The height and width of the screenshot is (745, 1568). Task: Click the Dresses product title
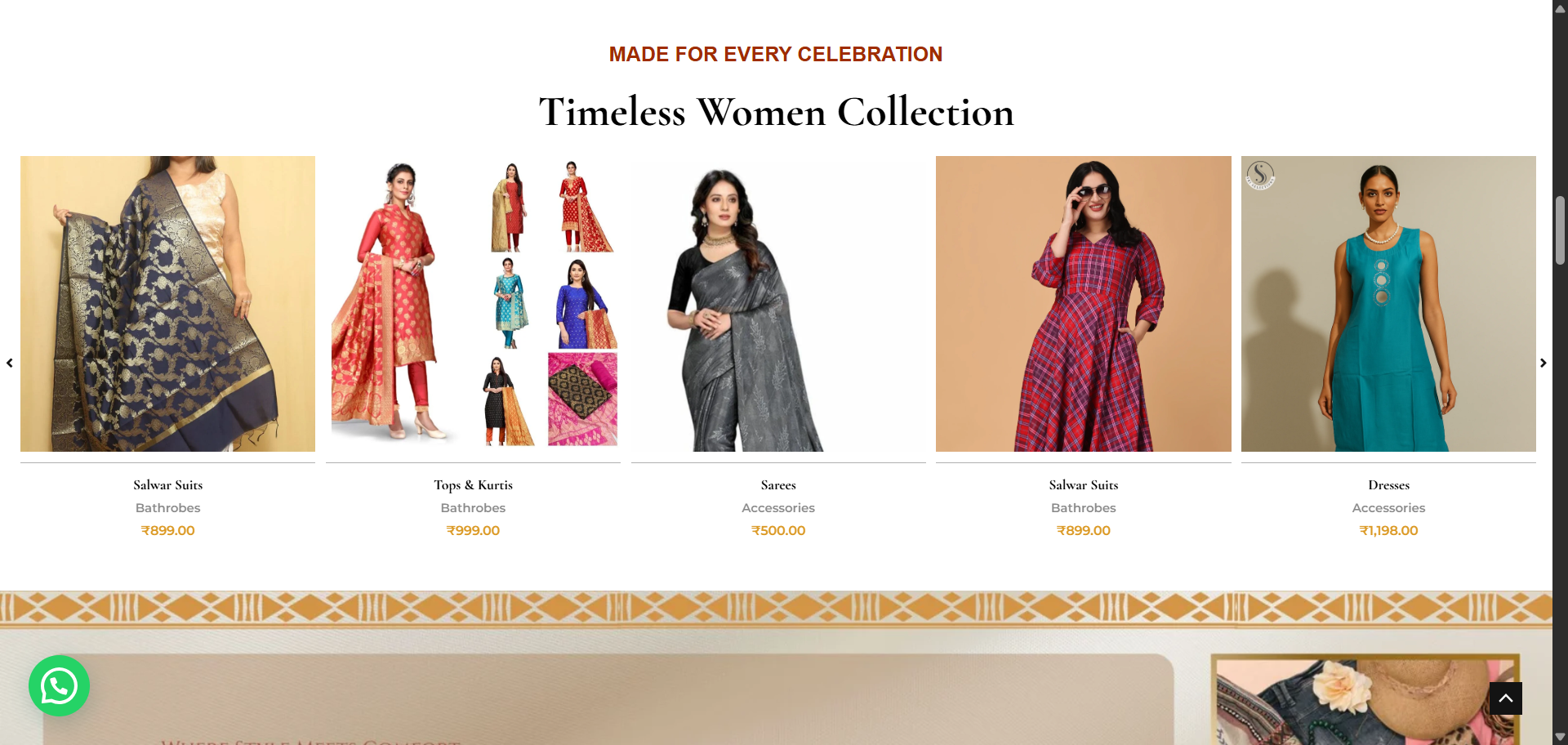(x=1388, y=485)
